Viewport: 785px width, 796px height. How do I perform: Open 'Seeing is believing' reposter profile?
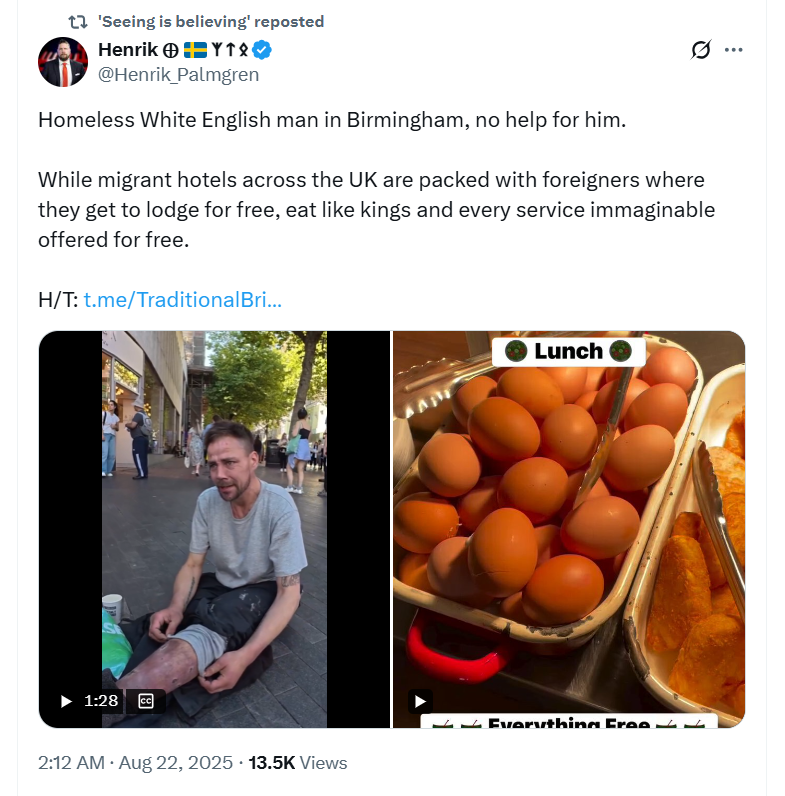pos(211,21)
